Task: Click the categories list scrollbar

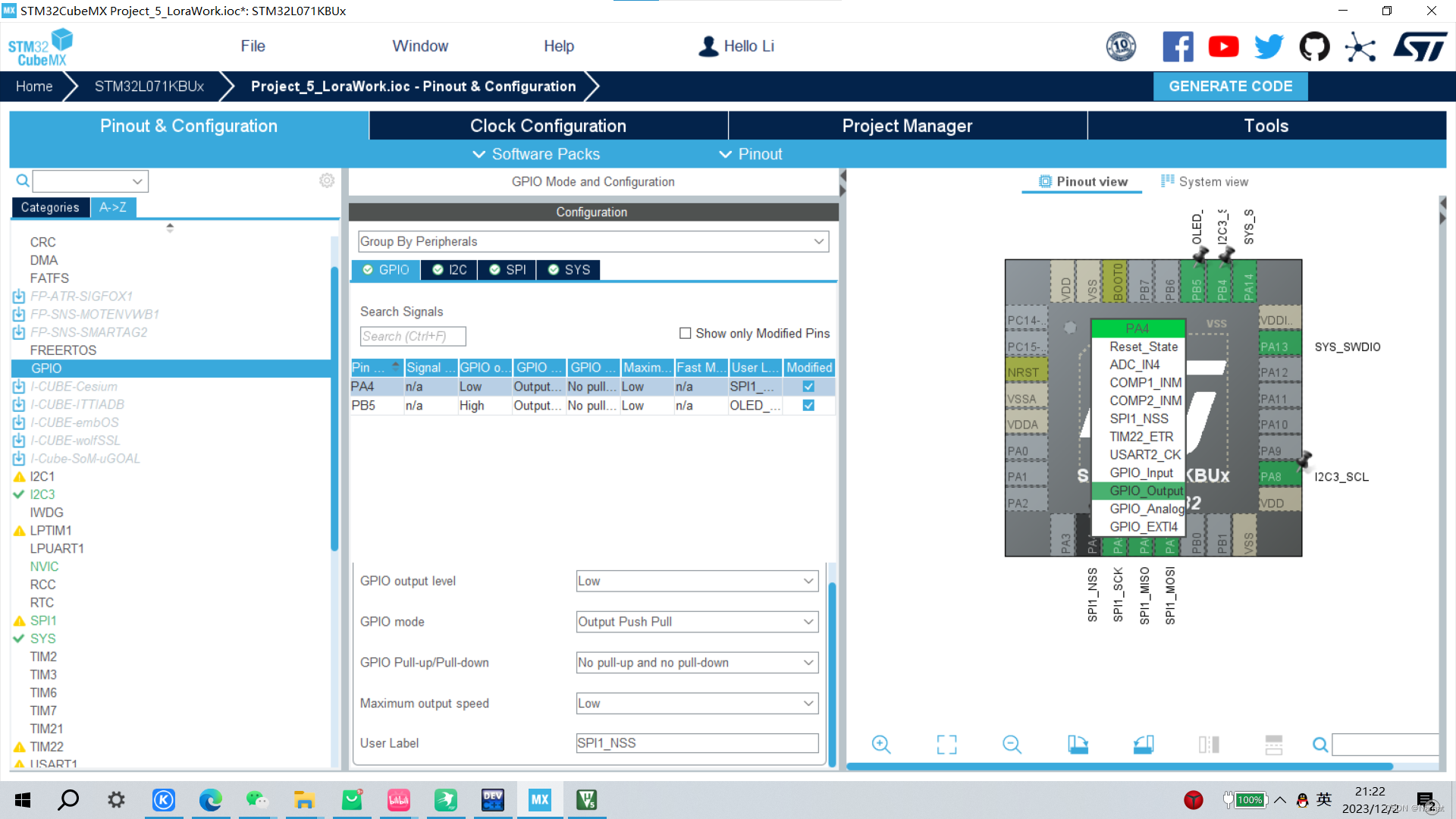Action: coord(334,409)
